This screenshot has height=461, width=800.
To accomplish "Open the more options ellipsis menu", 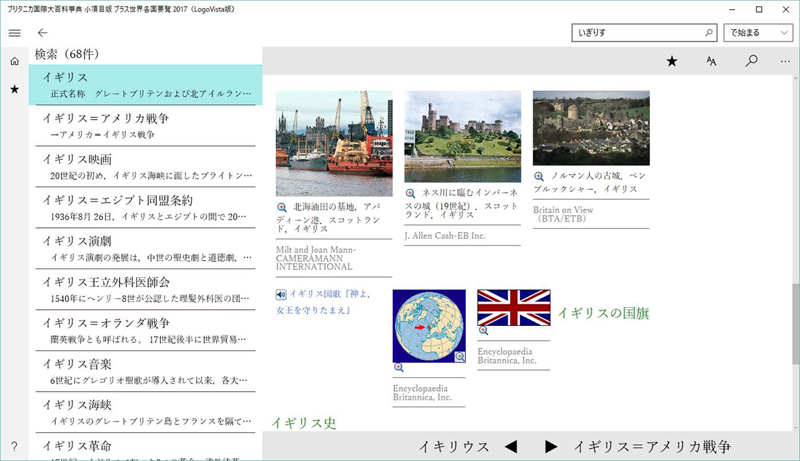I will pos(785,61).
